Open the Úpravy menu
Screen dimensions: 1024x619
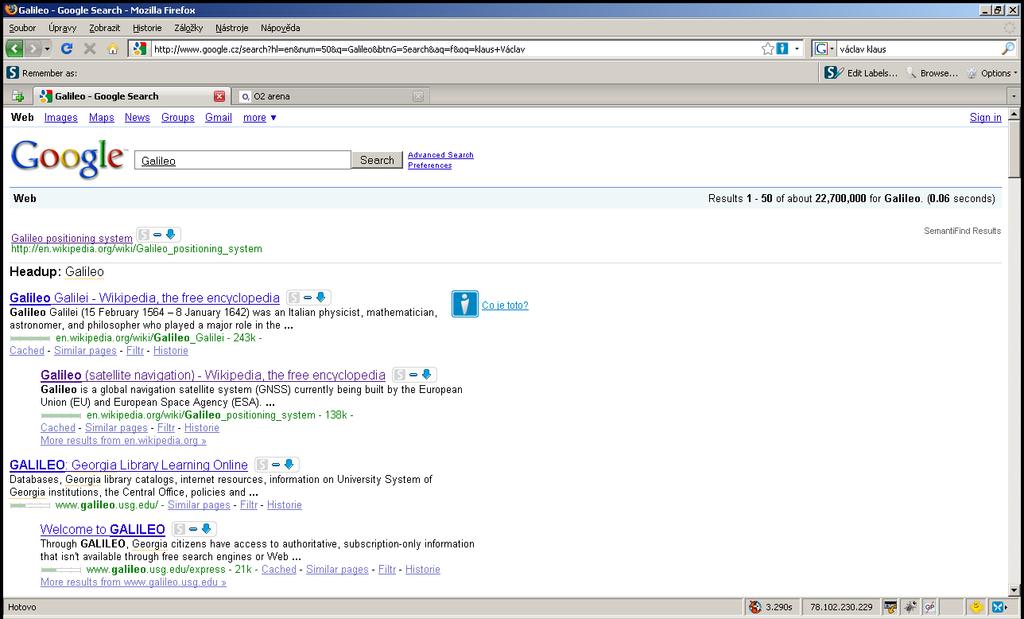click(x=63, y=28)
